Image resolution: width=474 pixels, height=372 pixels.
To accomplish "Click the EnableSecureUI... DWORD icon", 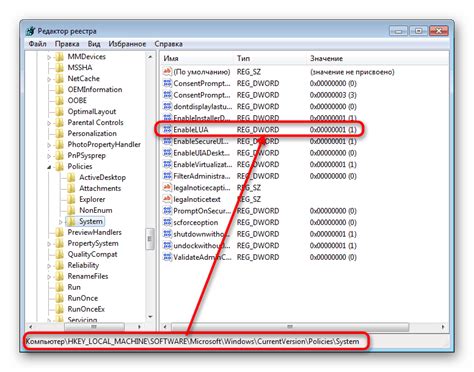I will (x=167, y=141).
